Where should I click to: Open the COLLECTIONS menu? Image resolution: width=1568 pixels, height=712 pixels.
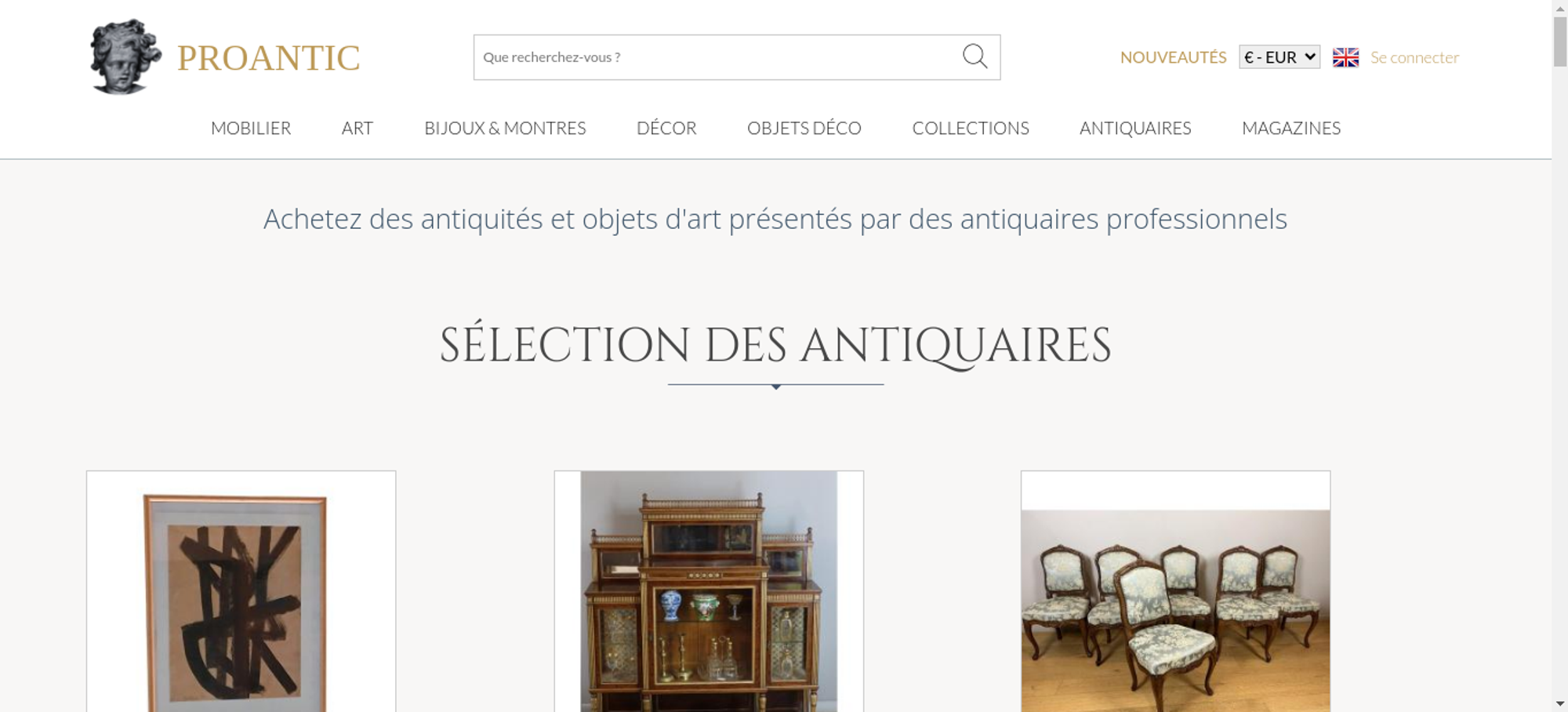coord(971,128)
